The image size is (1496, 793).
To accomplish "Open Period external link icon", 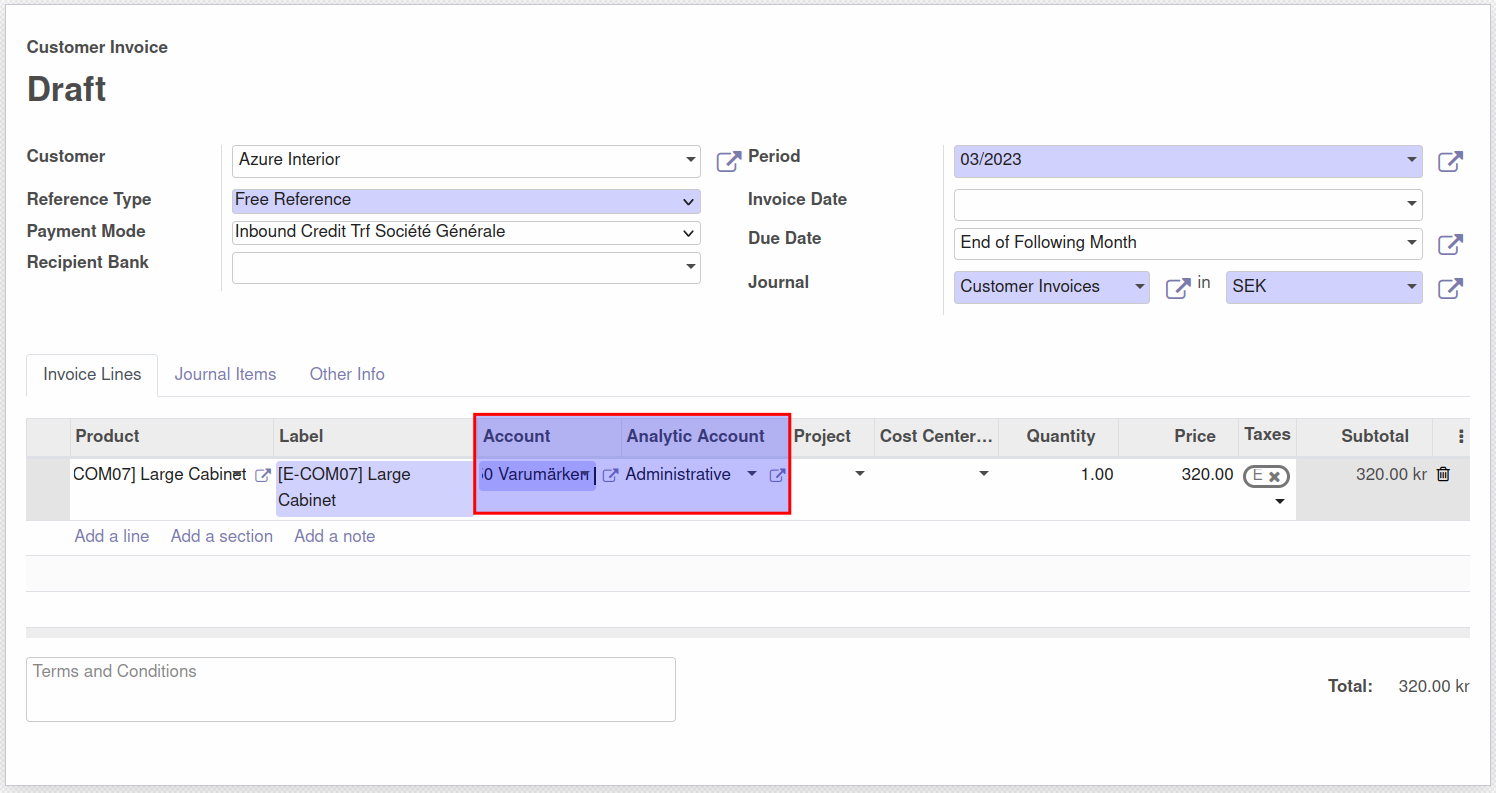I will [x=1450, y=161].
